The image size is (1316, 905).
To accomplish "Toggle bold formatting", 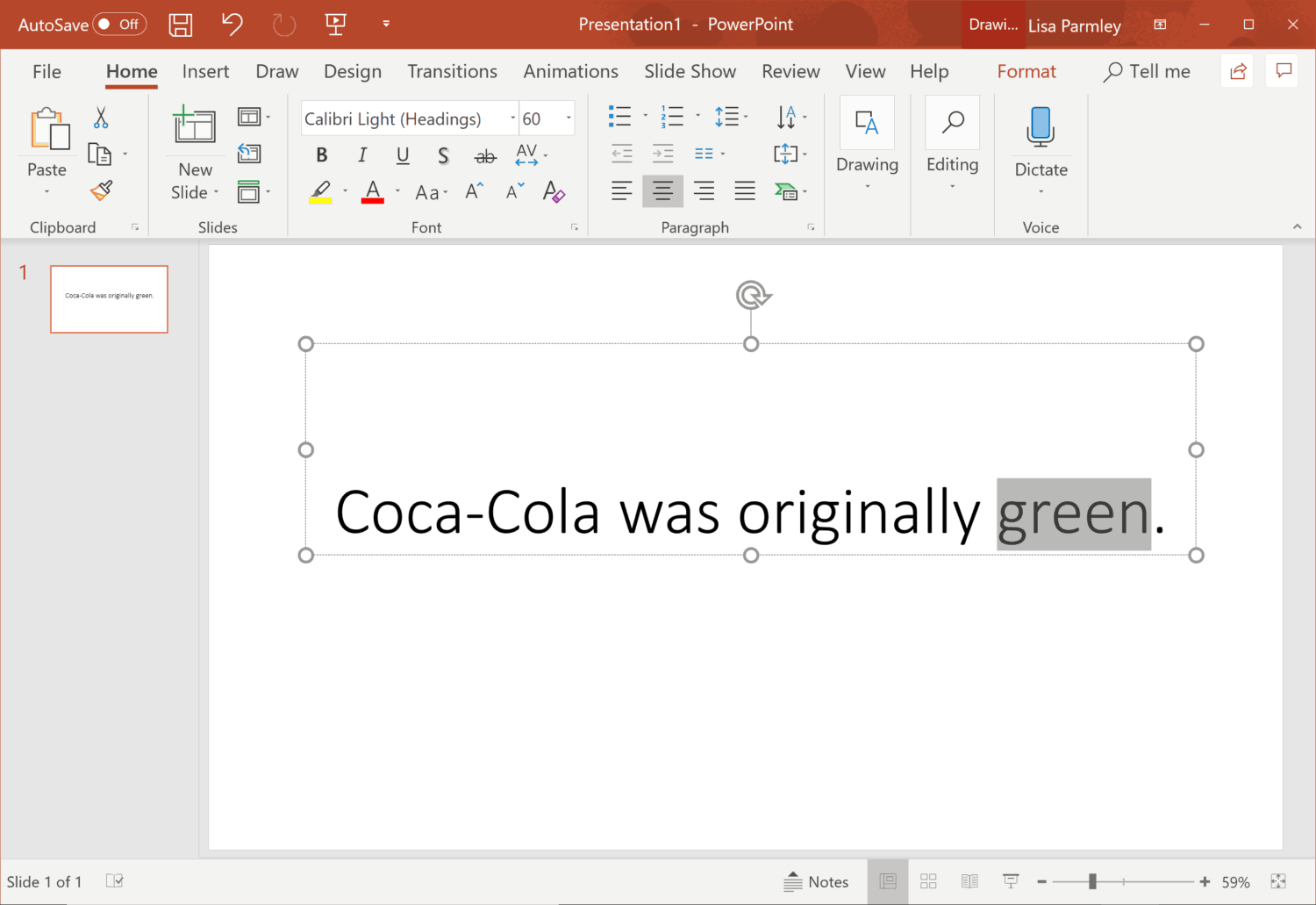I will point(322,155).
